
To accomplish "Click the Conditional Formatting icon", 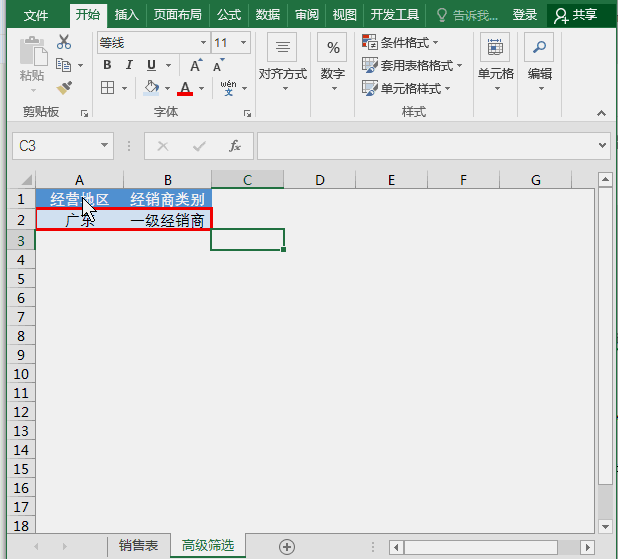I will pyautogui.click(x=370, y=42).
